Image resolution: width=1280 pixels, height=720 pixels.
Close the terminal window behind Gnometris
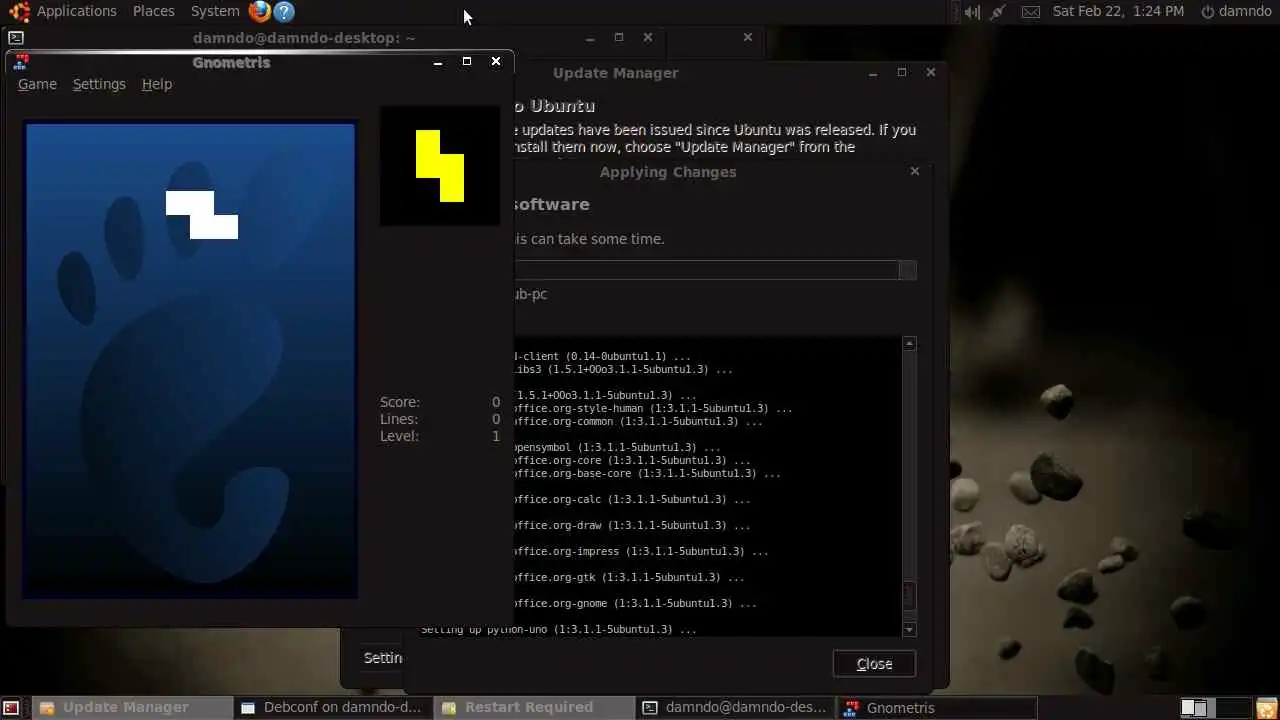coord(648,37)
